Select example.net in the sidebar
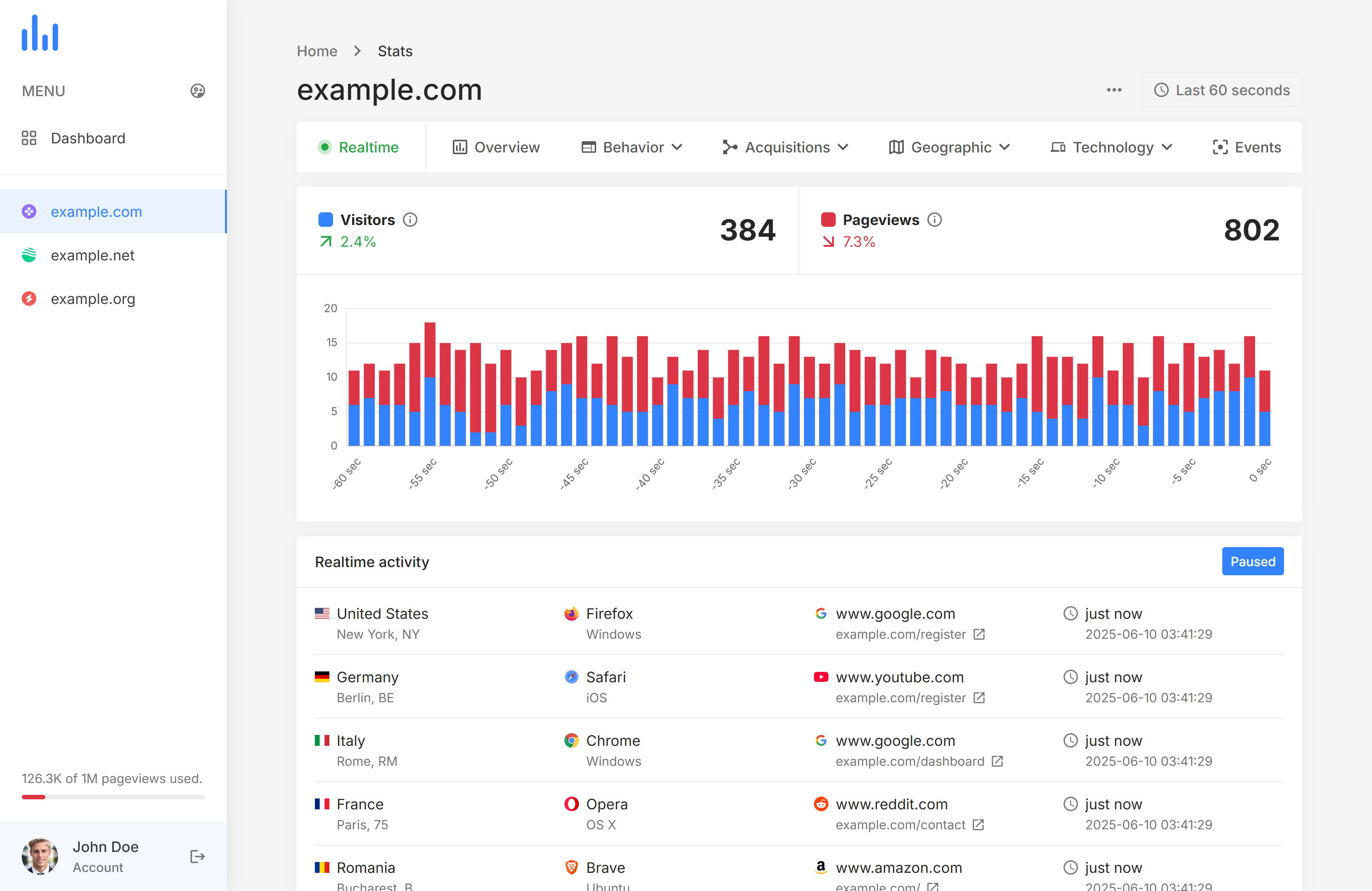Viewport: 1372px width, 891px height. click(92, 255)
